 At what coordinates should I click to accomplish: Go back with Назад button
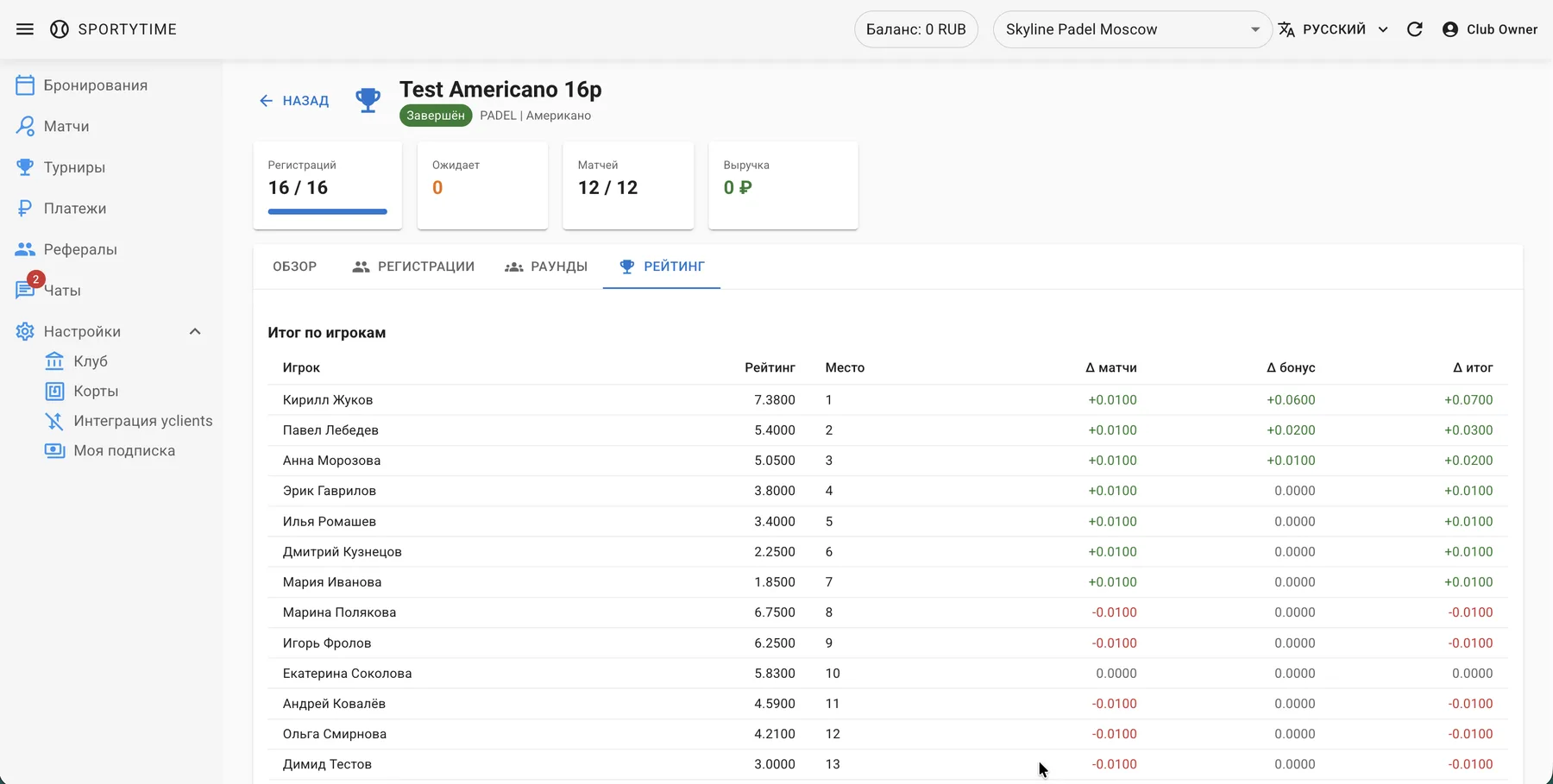click(x=294, y=101)
